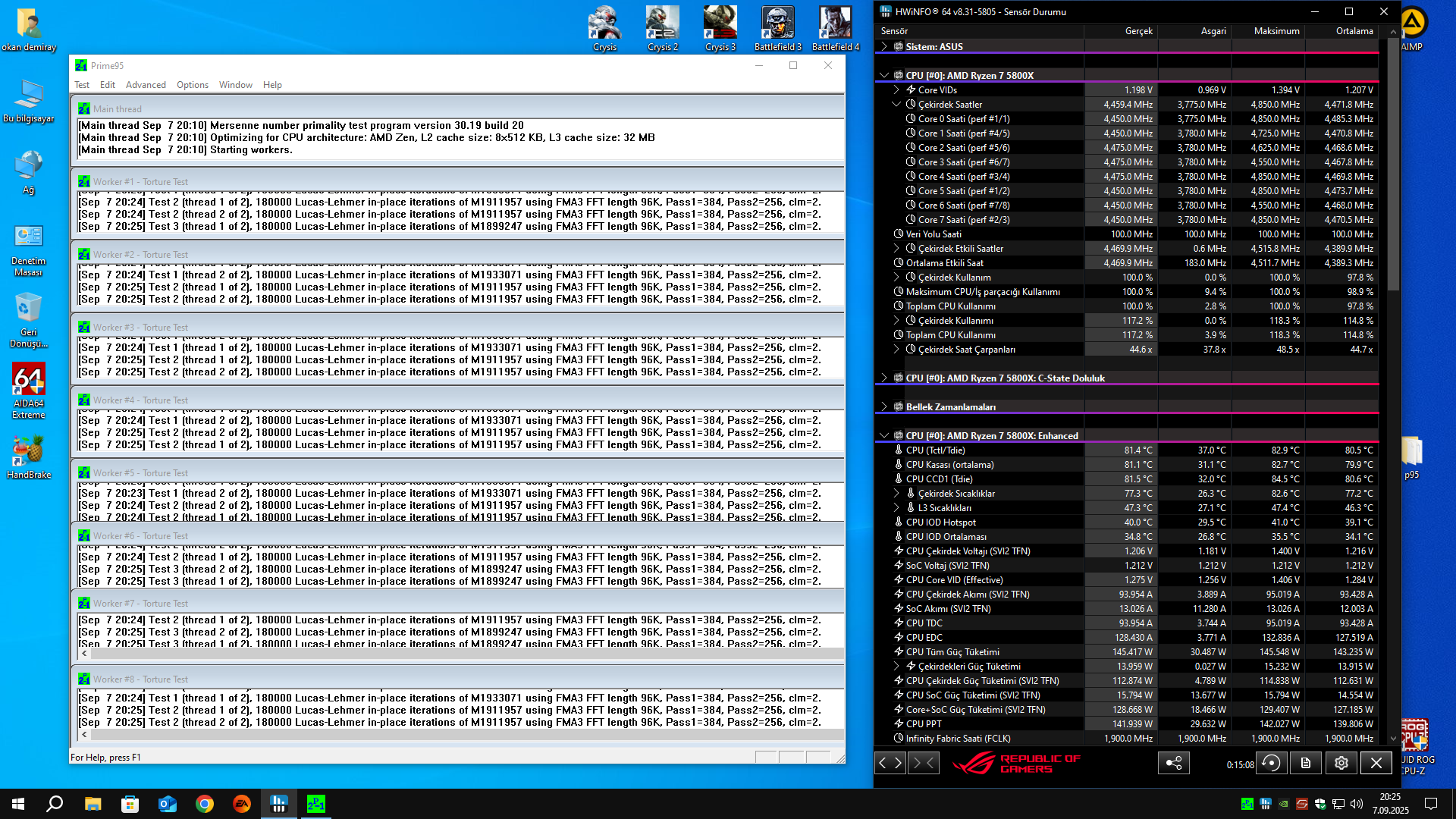This screenshot has height=819, width=1456.
Task: Open notification center in taskbar
Action: tap(1431, 804)
